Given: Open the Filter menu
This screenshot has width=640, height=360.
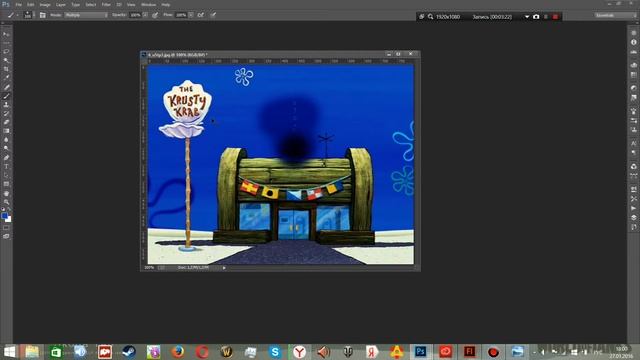Looking at the screenshot, I should point(106,4).
